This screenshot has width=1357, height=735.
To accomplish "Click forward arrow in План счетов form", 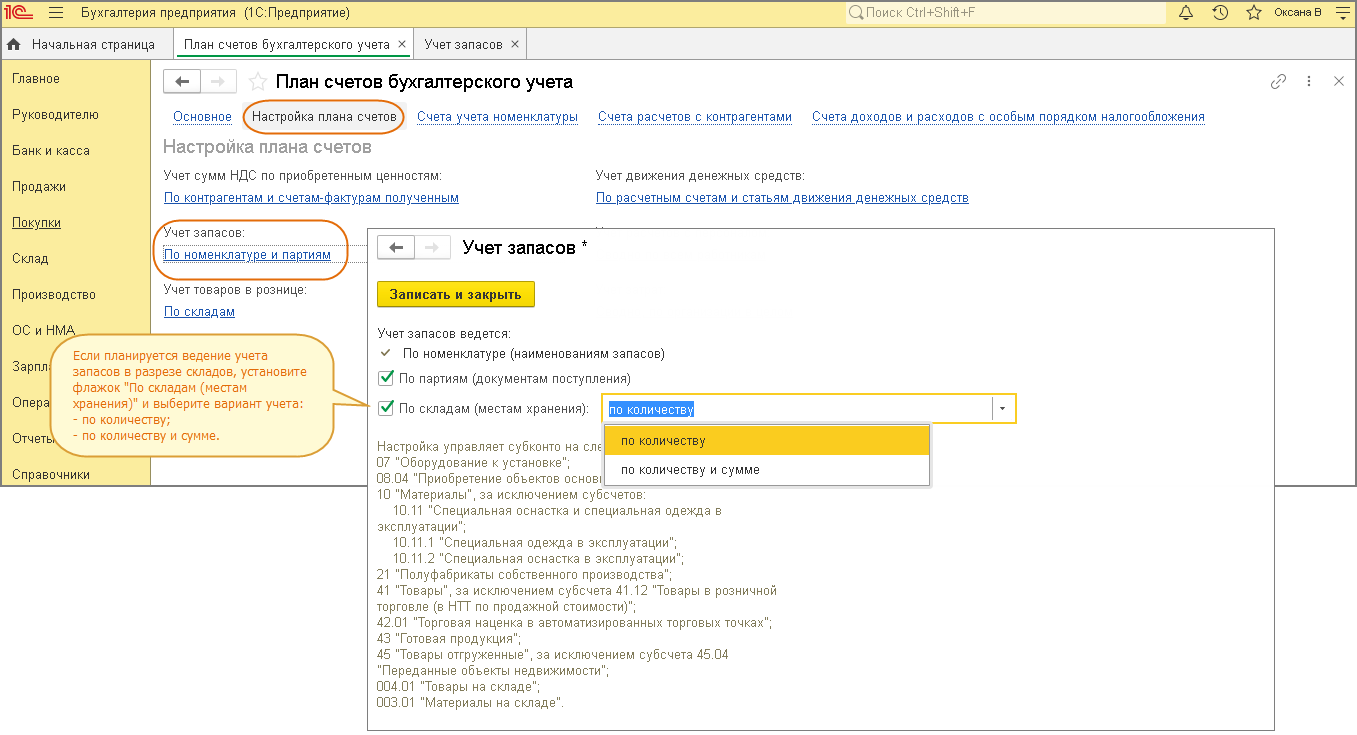I will click(219, 82).
